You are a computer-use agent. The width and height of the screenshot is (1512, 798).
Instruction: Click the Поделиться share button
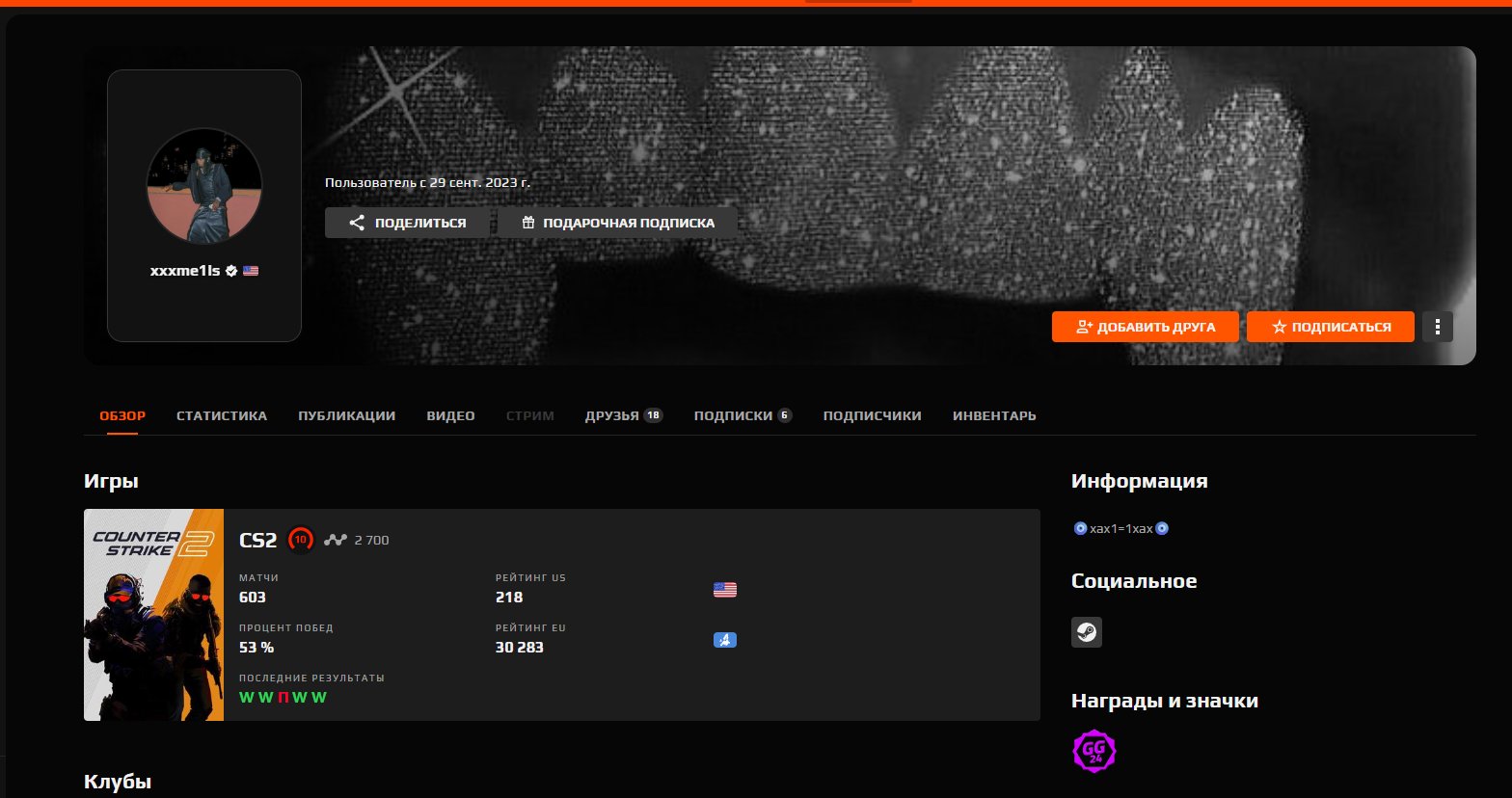tap(408, 223)
